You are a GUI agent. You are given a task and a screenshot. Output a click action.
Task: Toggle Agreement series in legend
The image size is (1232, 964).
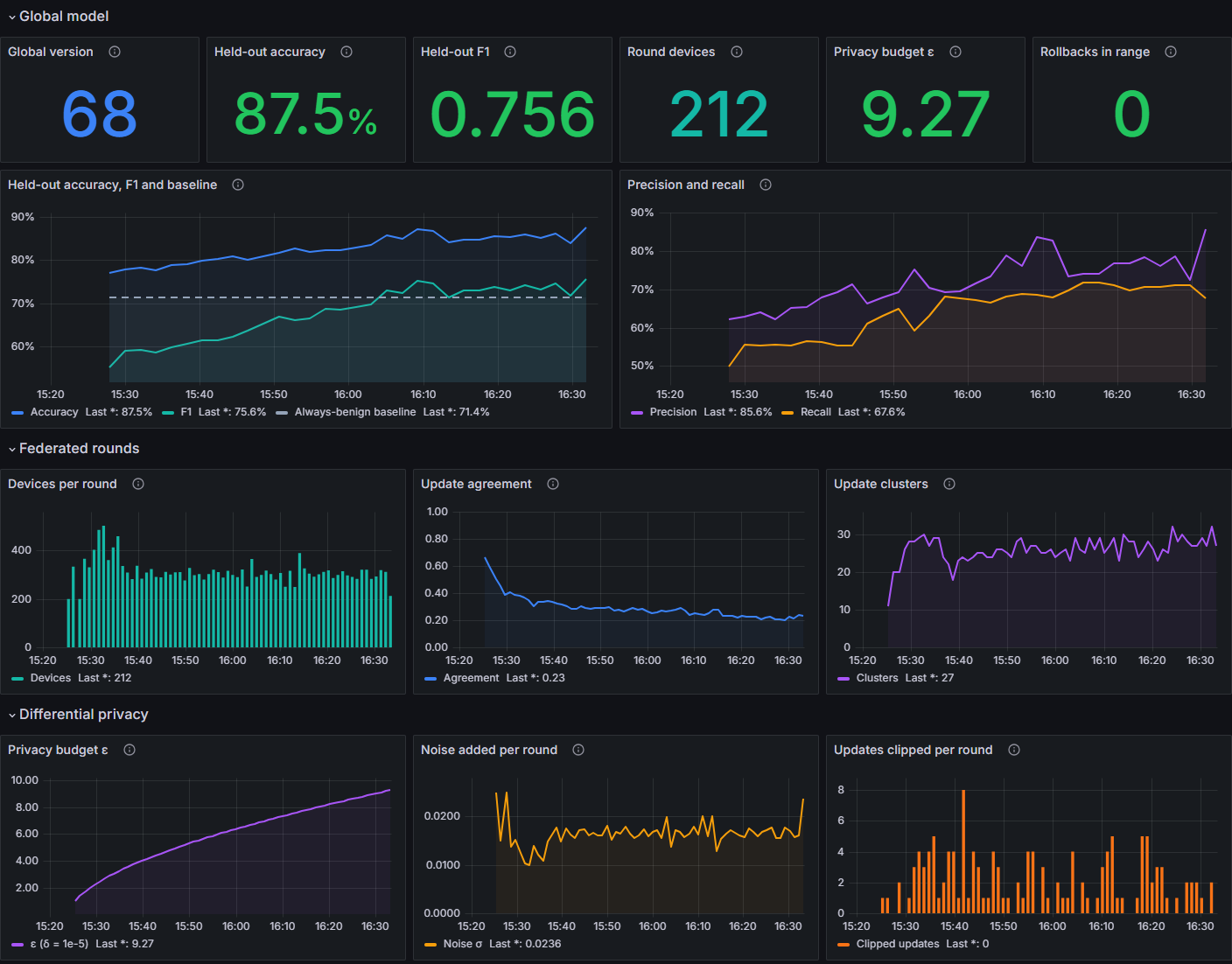(x=471, y=678)
